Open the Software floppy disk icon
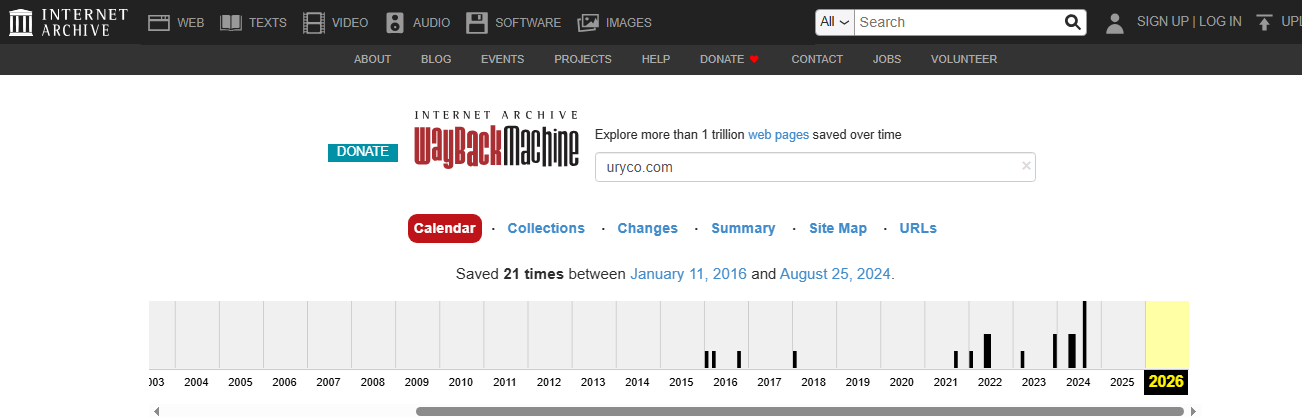This screenshot has width=1302, height=417. [x=477, y=22]
